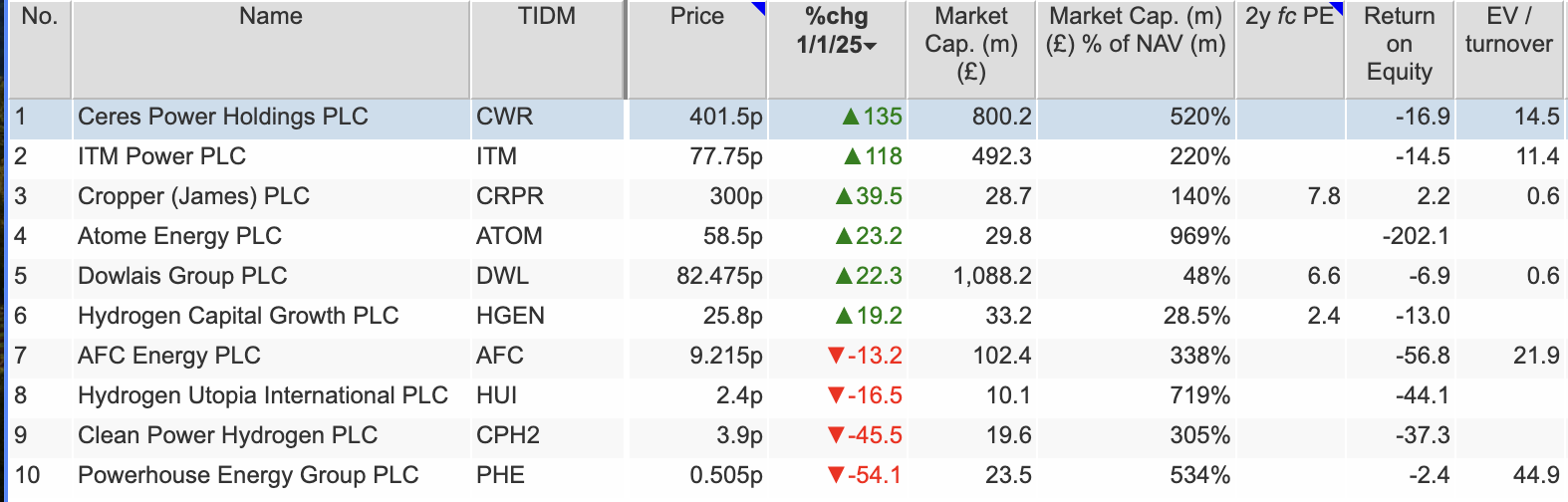Click the EV / turnover column header
The height and width of the screenshot is (502, 1568).
point(1508,31)
